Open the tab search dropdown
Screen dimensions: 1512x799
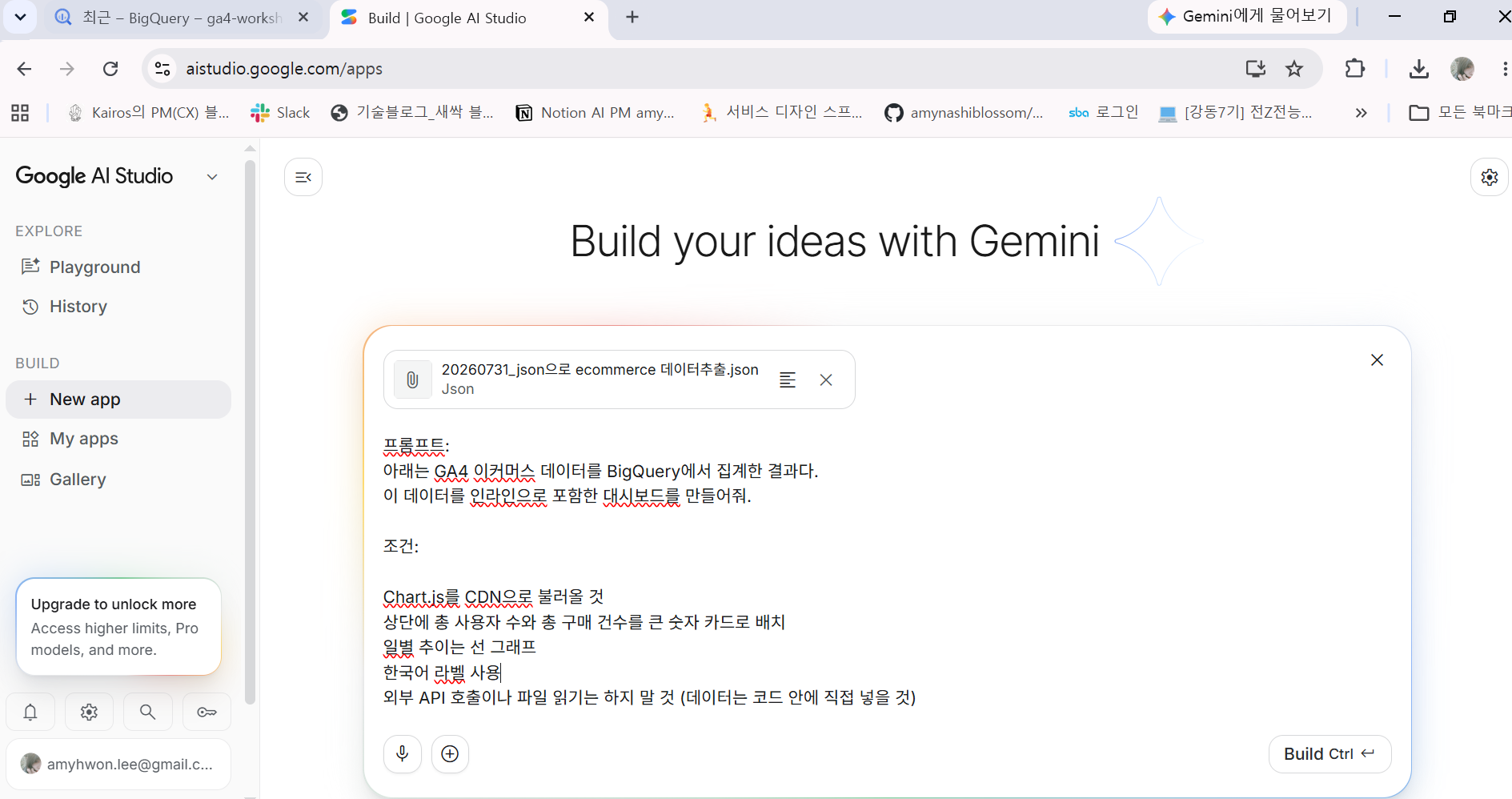point(20,17)
